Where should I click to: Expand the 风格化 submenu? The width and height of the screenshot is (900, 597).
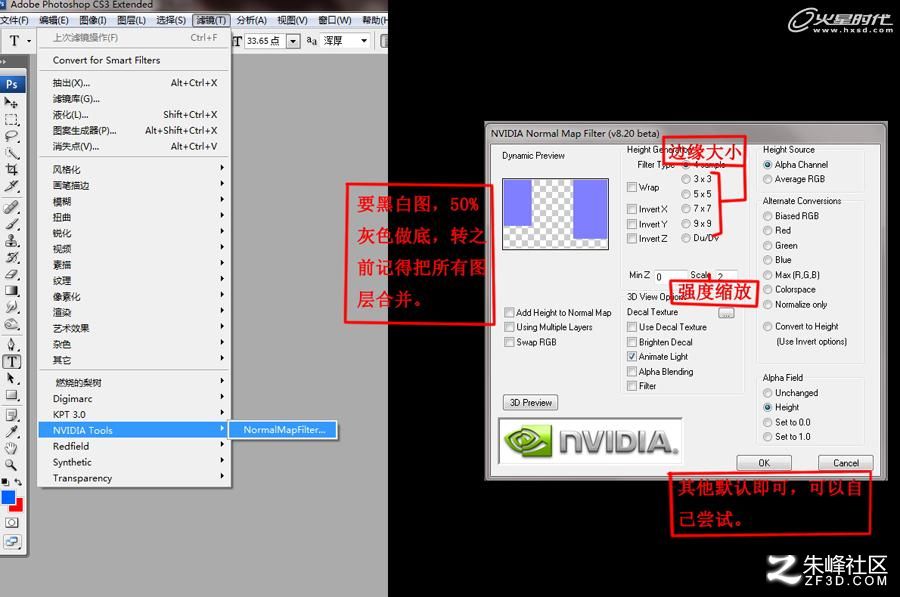pos(134,169)
